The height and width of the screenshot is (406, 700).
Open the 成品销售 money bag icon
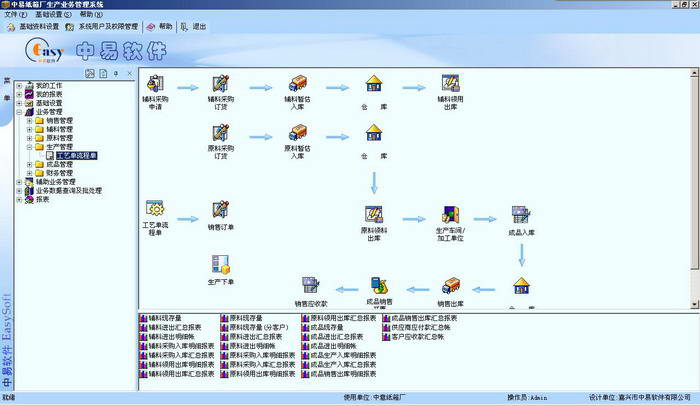click(379, 286)
